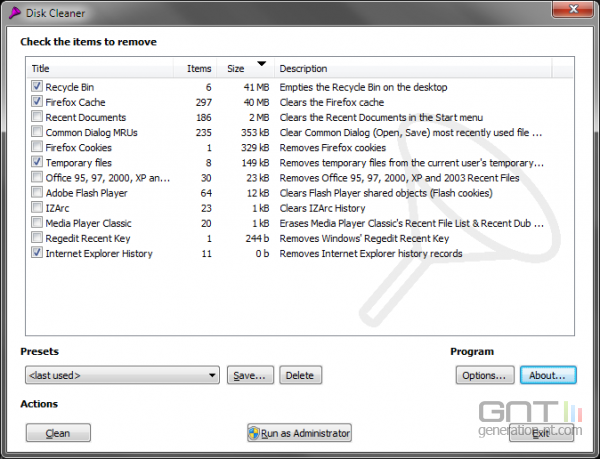This screenshot has height=459, width=600.
Task: Uncheck the Firefox Cache checkbox
Action: 37,101
